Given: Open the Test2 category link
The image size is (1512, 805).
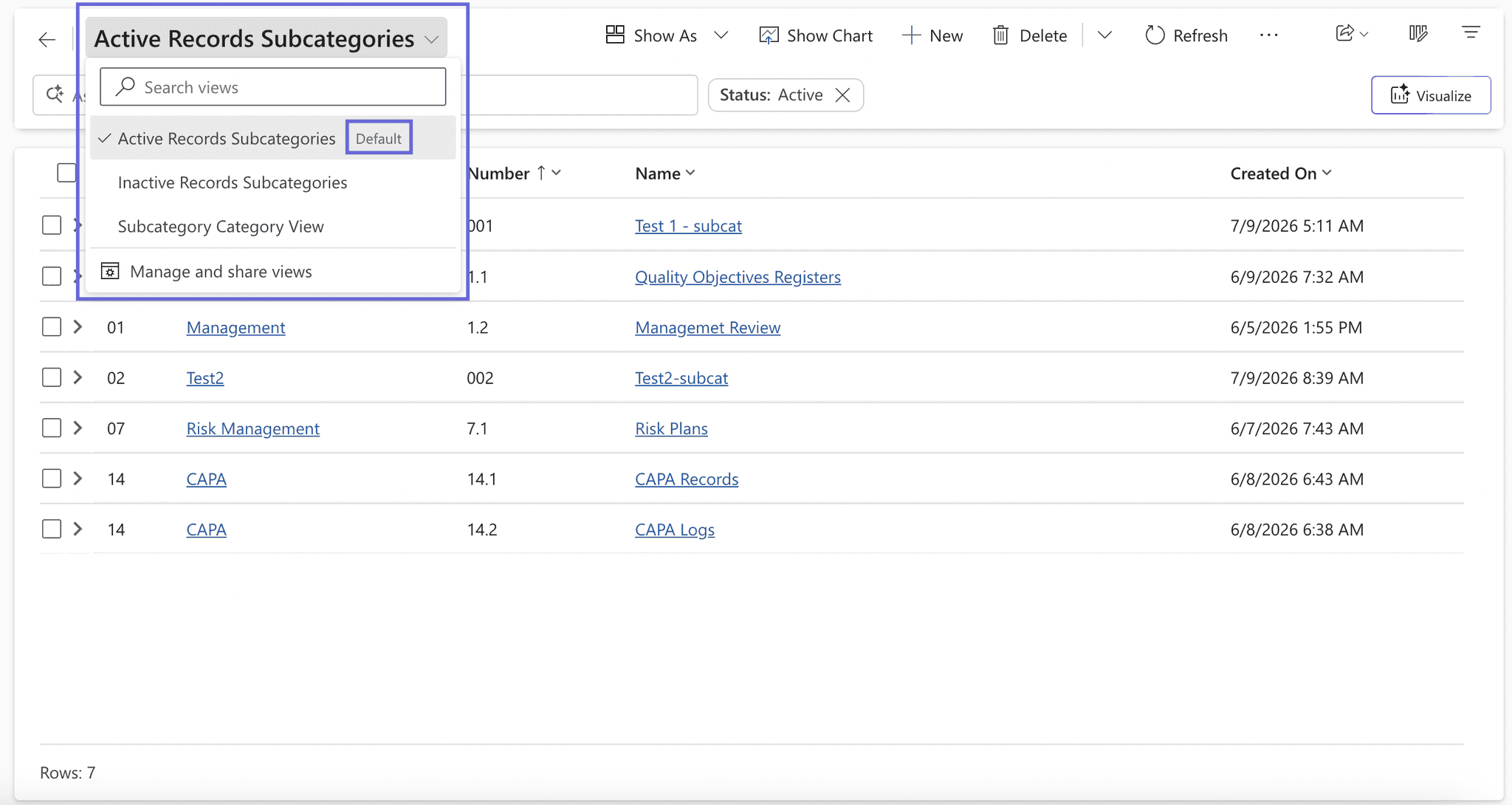Looking at the screenshot, I should pyautogui.click(x=205, y=378).
